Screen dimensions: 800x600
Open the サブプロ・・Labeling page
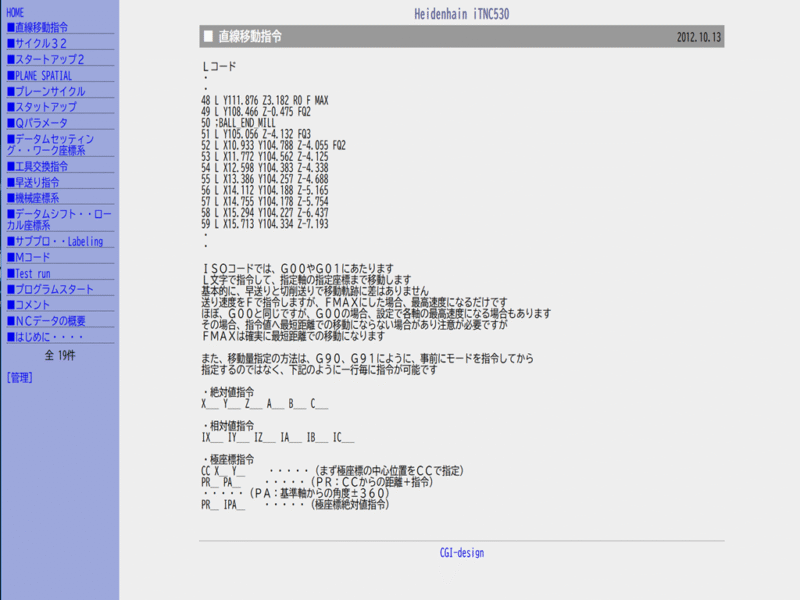pos(55,242)
